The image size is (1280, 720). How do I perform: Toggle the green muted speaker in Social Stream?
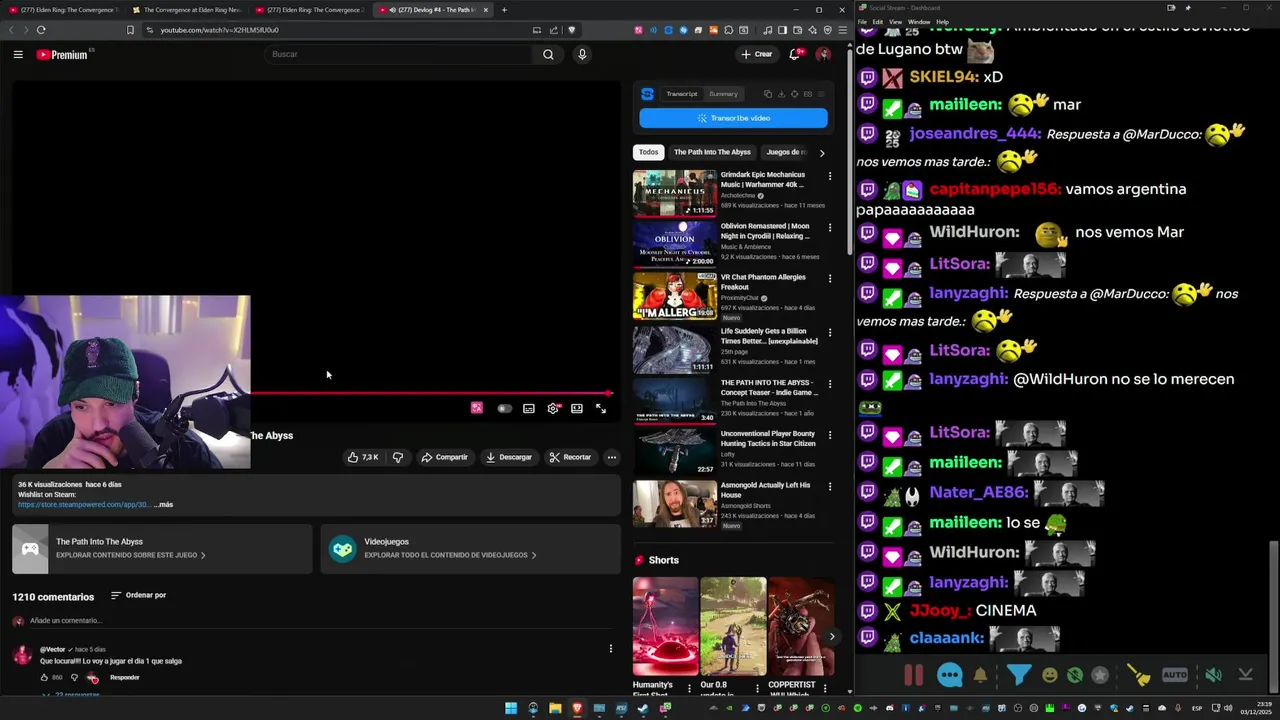pos(1213,675)
